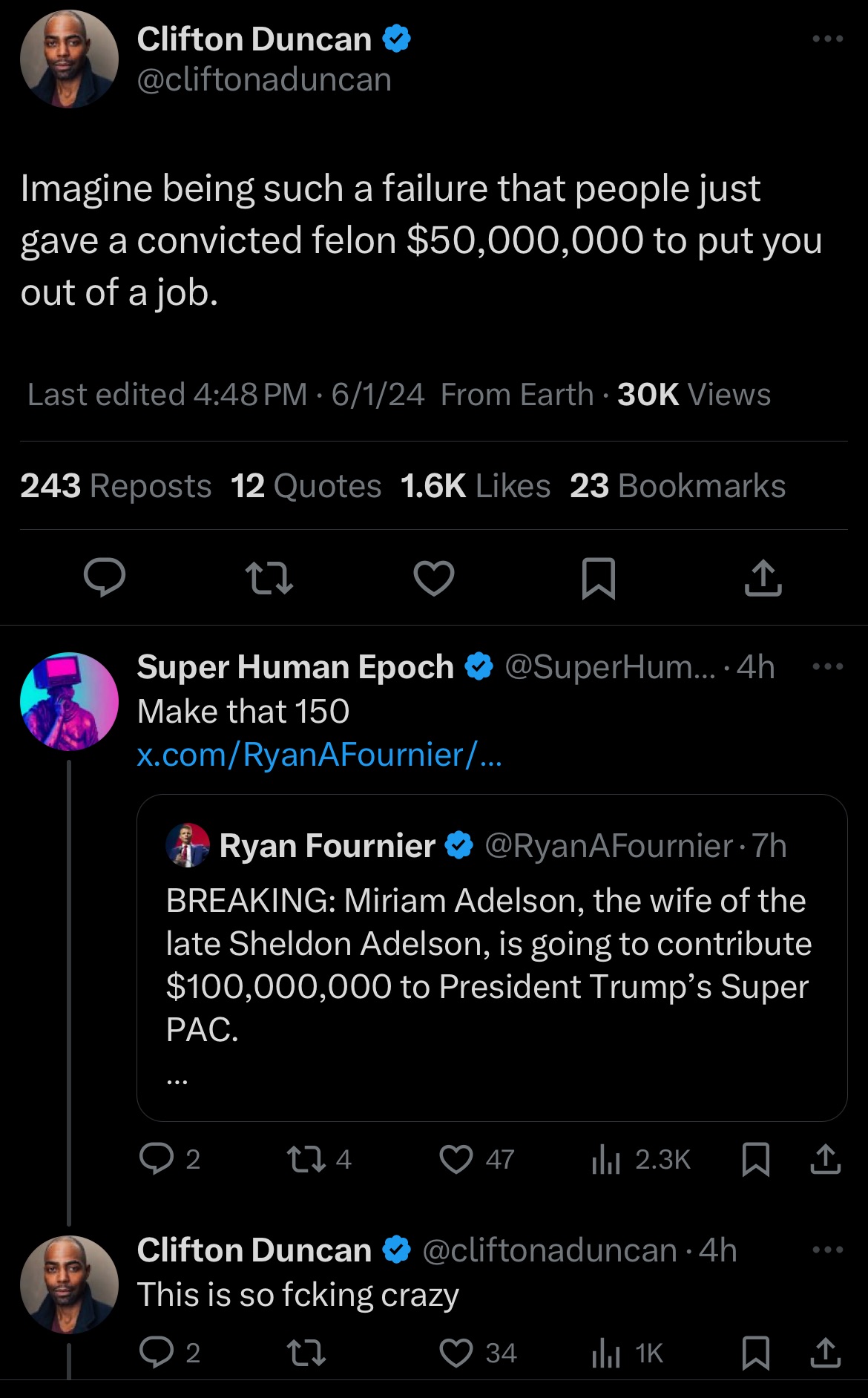868x1398 pixels.
Task: Like the Super Human Epoch reply
Action: pyautogui.click(x=456, y=1159)
